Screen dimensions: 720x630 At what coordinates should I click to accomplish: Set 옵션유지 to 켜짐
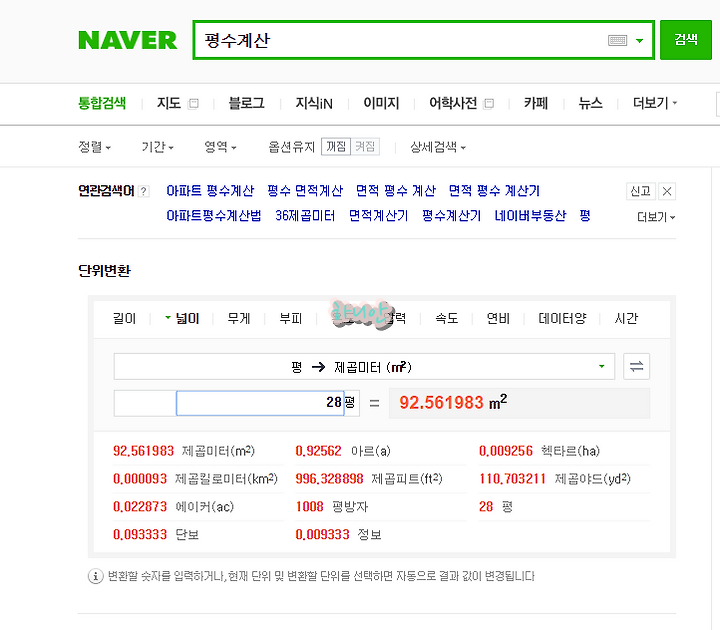click(x=365, y=146)
